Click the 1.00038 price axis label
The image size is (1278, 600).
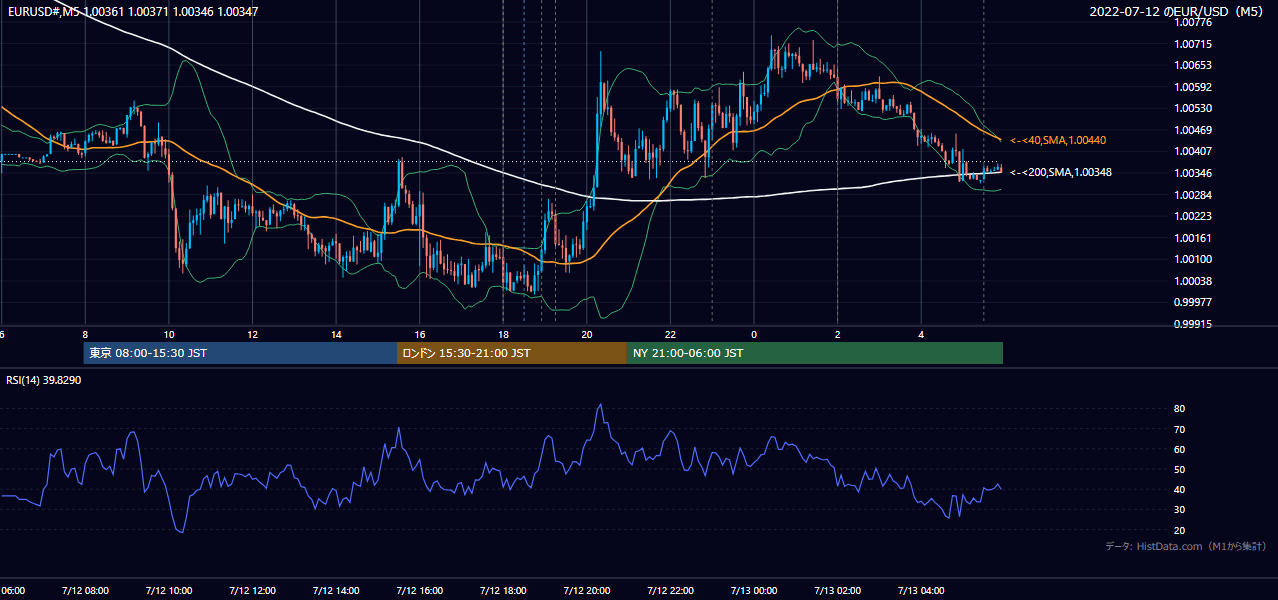pos(1194,281)
